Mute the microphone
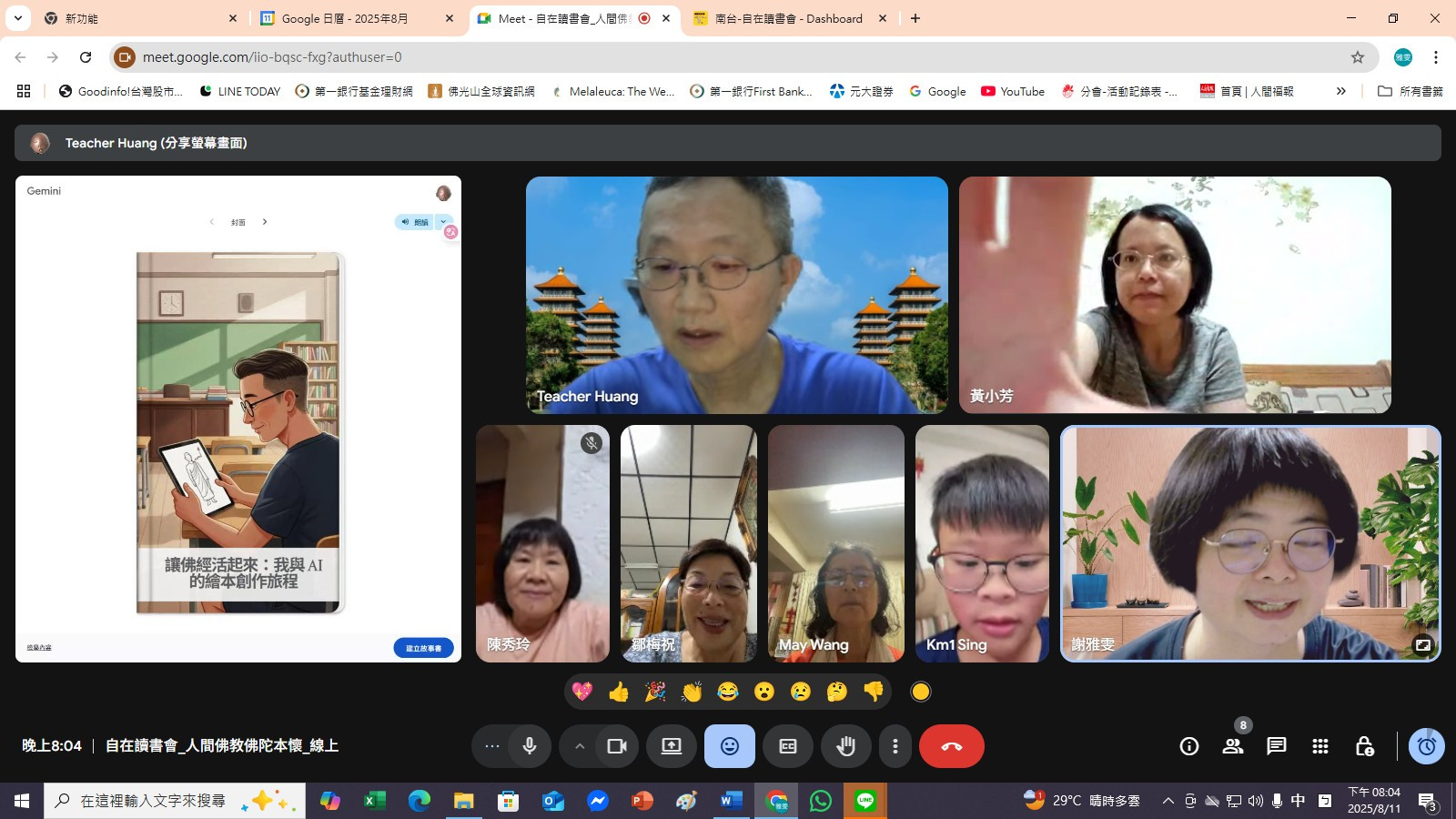 coord(530,746)
